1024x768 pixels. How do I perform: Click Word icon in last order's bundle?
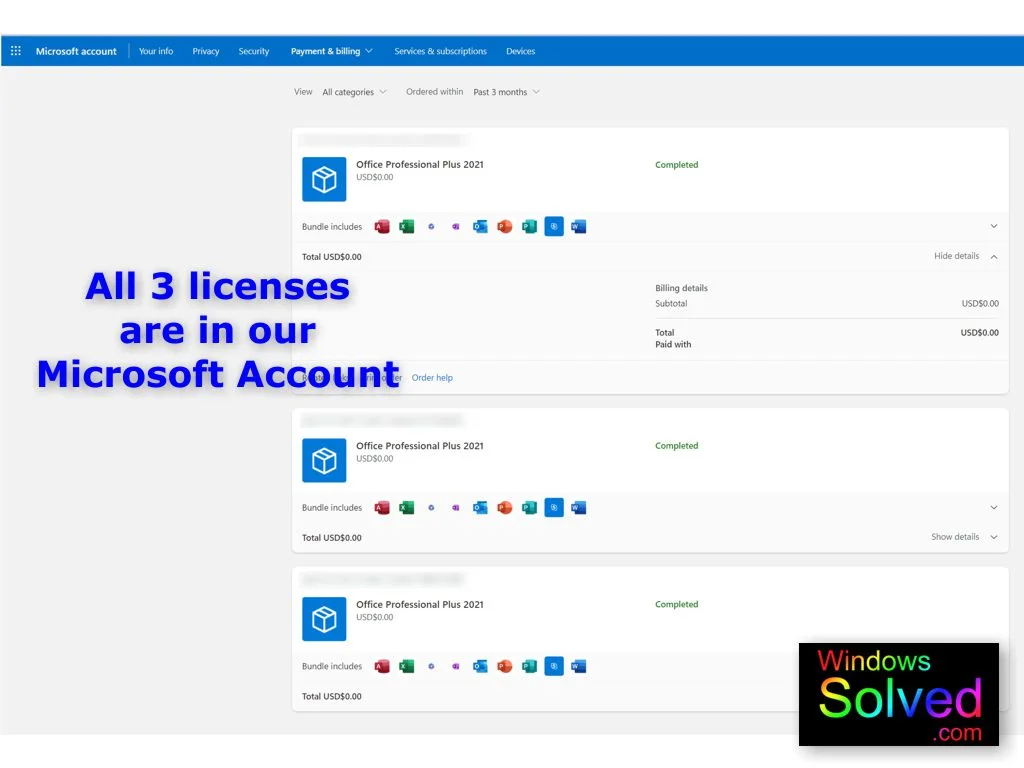pyautogui.click(x=579, y=666)
